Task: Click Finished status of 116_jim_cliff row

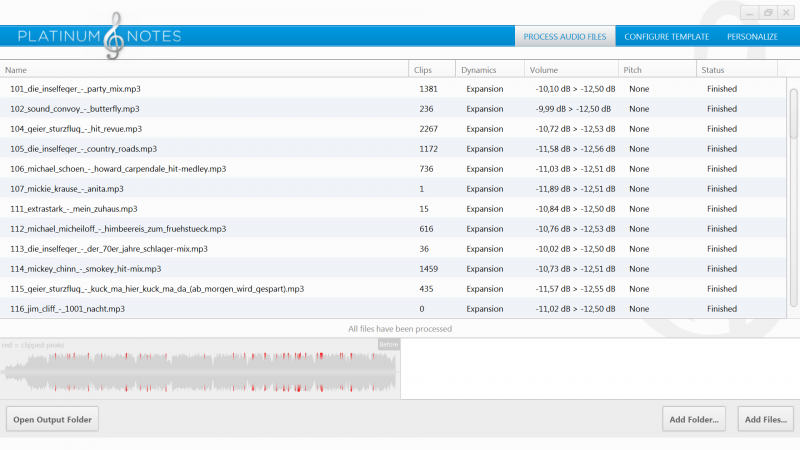Action: coord(722,309)
